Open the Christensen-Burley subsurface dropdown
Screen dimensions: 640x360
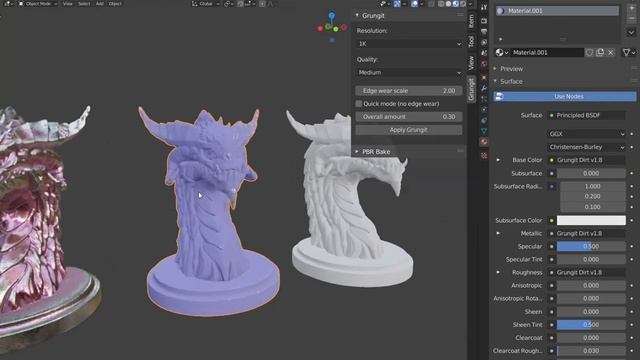[586, 147]
